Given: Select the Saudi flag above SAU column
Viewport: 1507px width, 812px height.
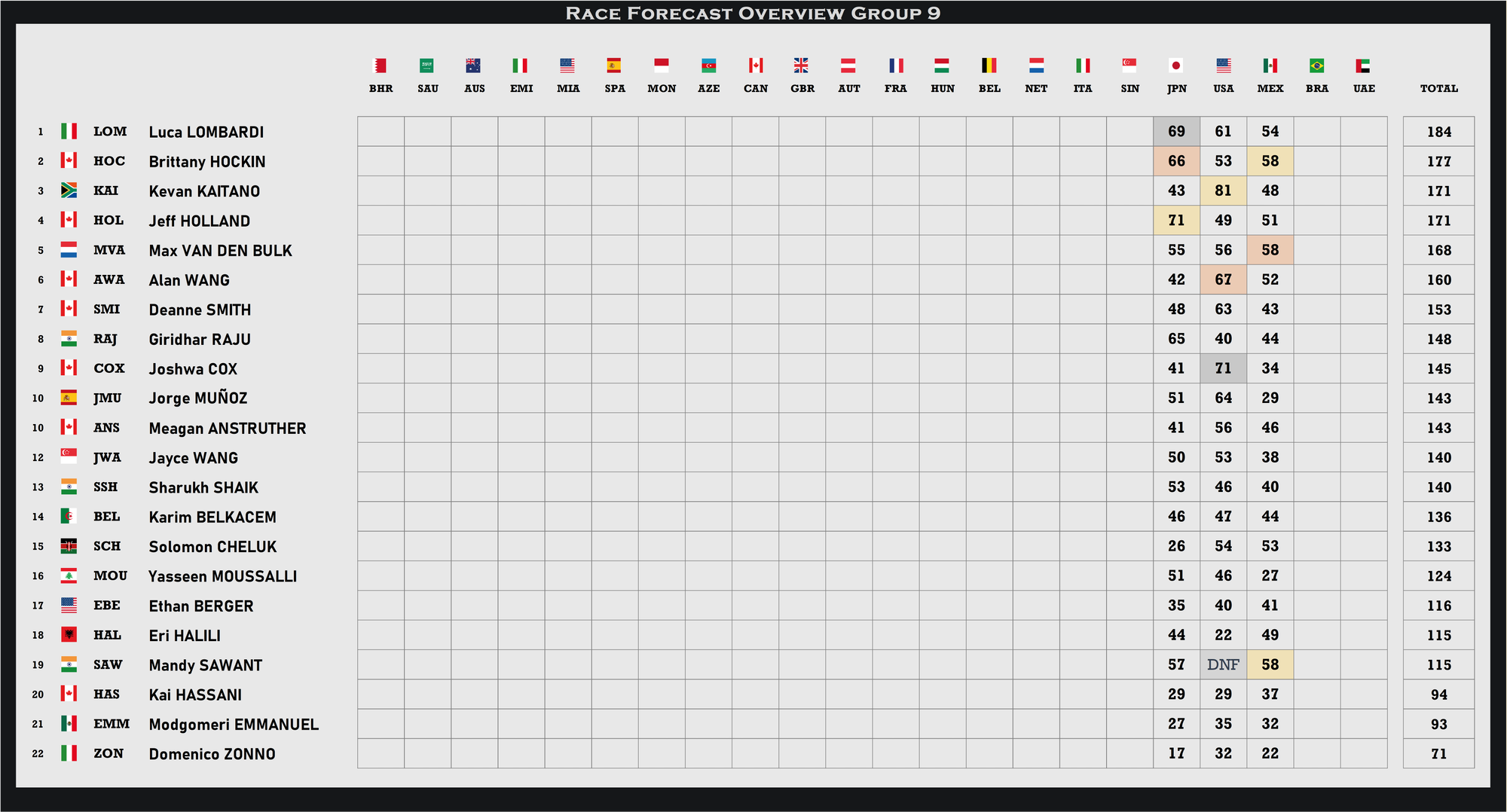Looking at the screenshot, I should (x=427, y=66).
